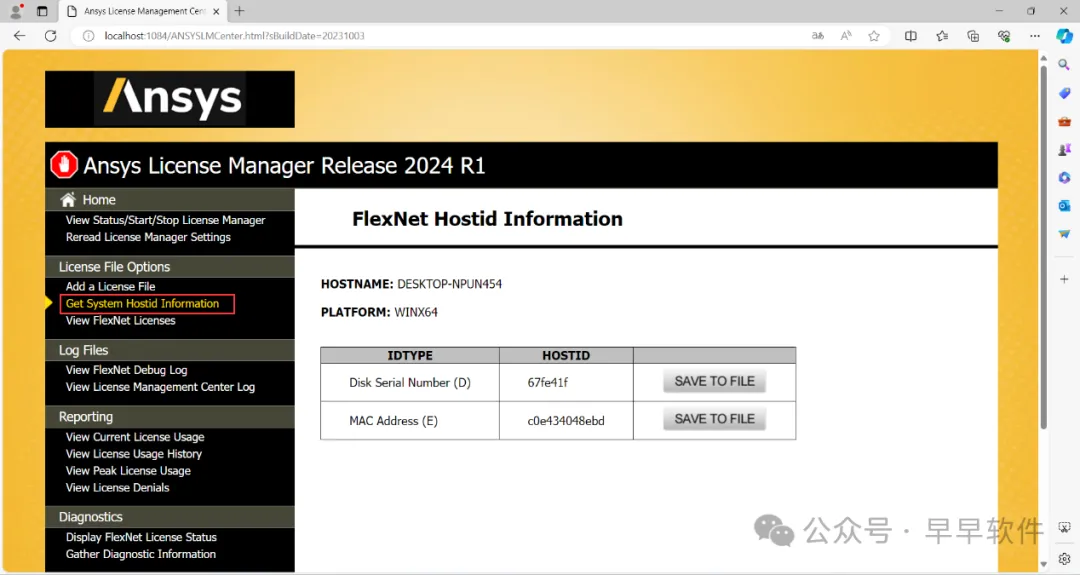Add a sidebar app with plus icon
1080x575 pixels.
(1064, 279)
